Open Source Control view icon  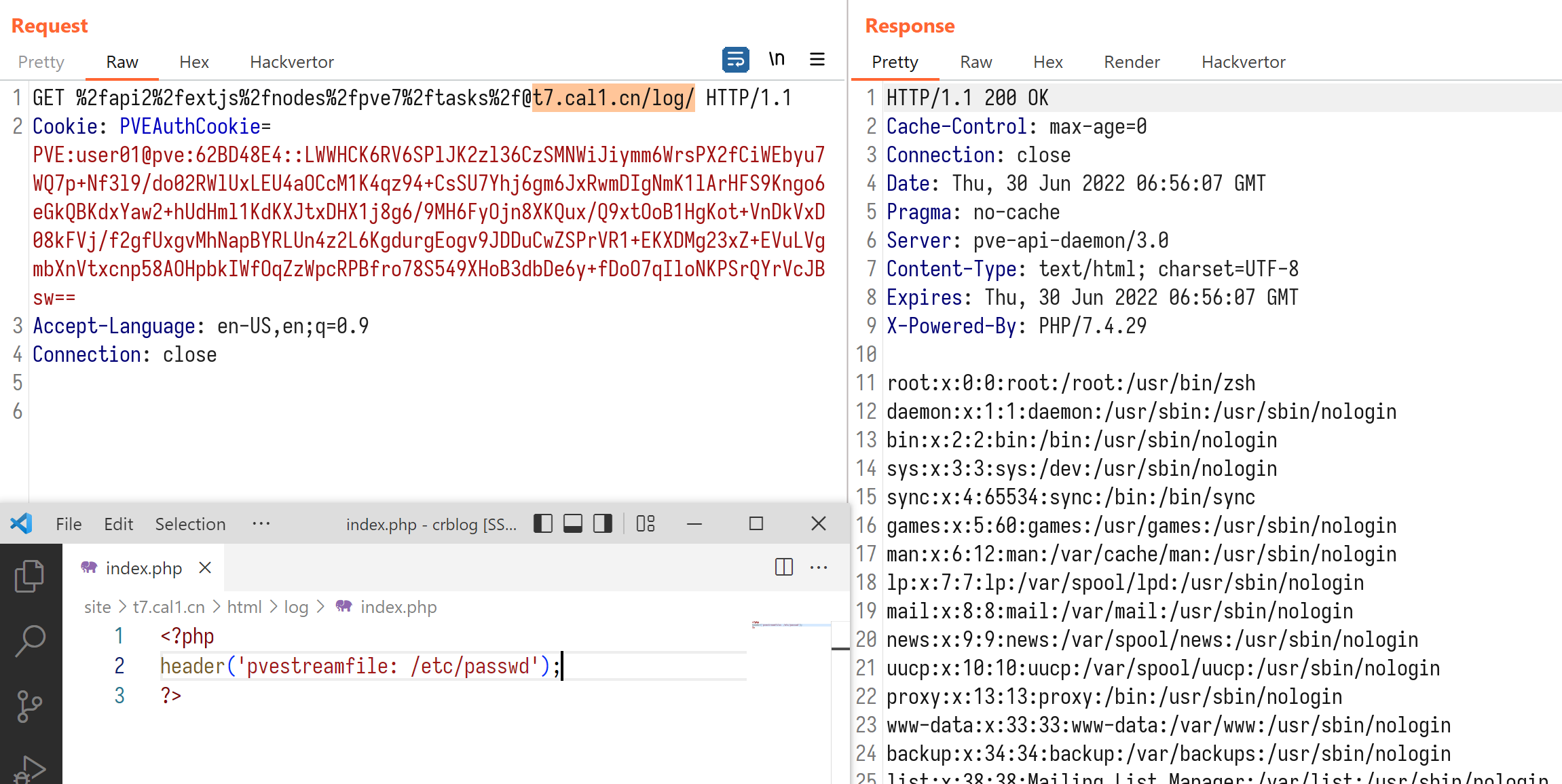[30, 706]
